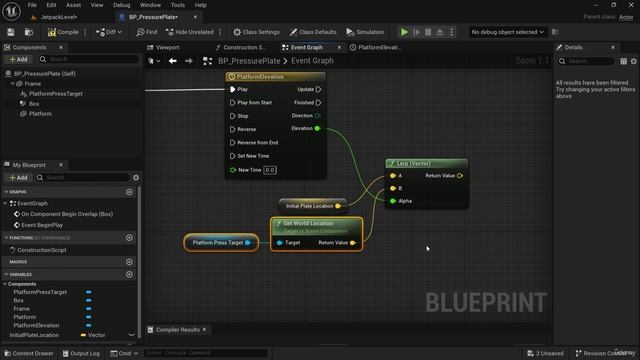Click Add in My Blueprint panel
Screen dimensions: 640x360
click(x=18, y=178)
